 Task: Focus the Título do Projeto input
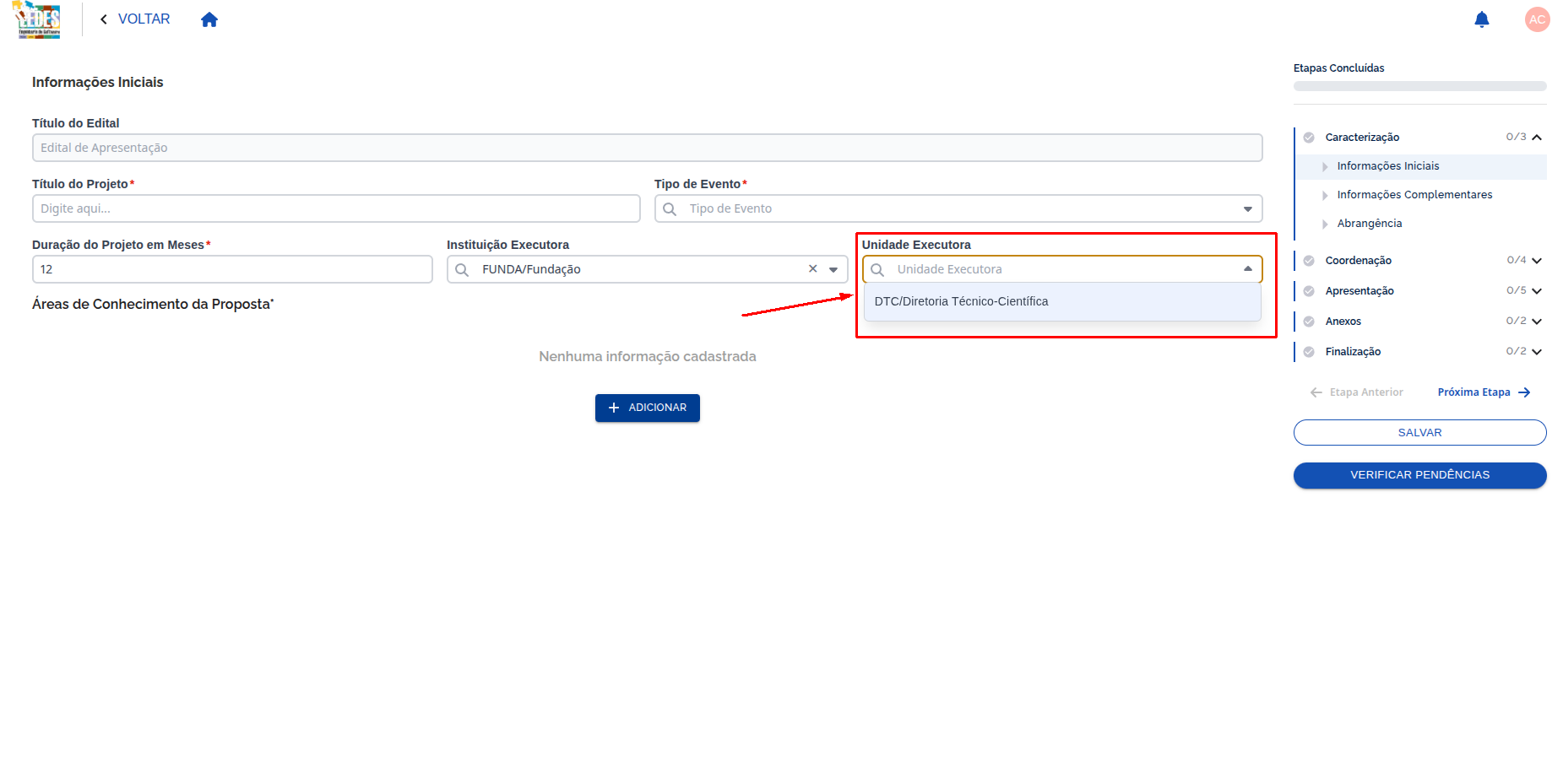(x=336, y=208)
